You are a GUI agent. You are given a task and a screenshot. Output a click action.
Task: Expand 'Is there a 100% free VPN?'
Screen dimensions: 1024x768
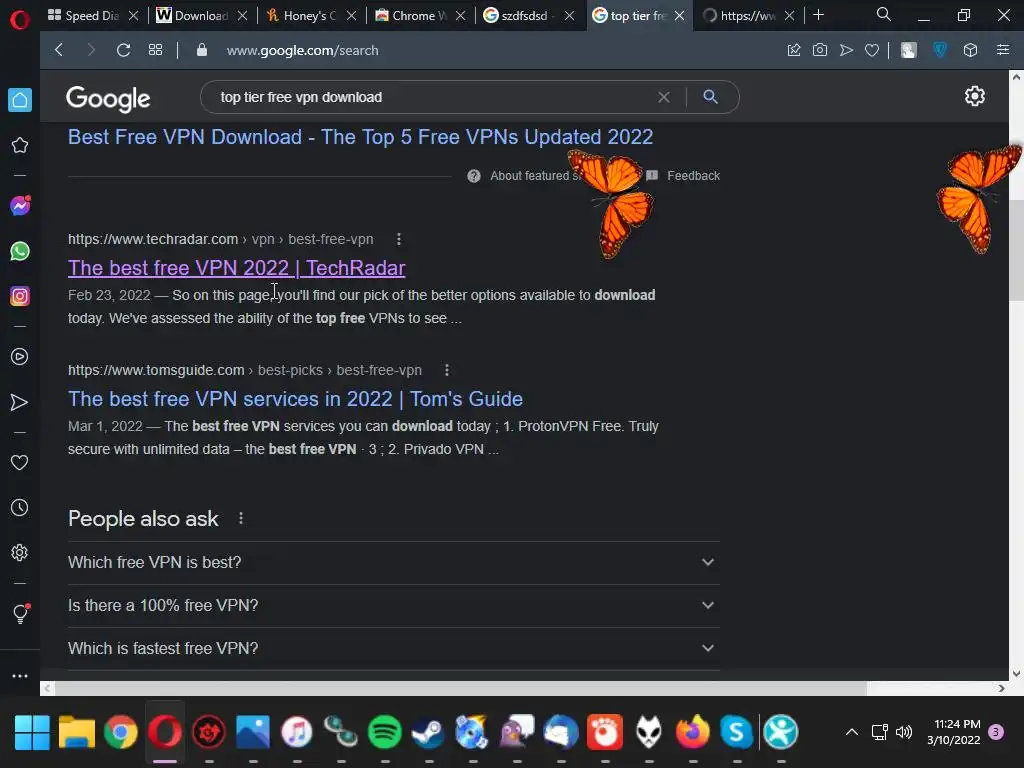pyautogui.click(x=394, y=605)
